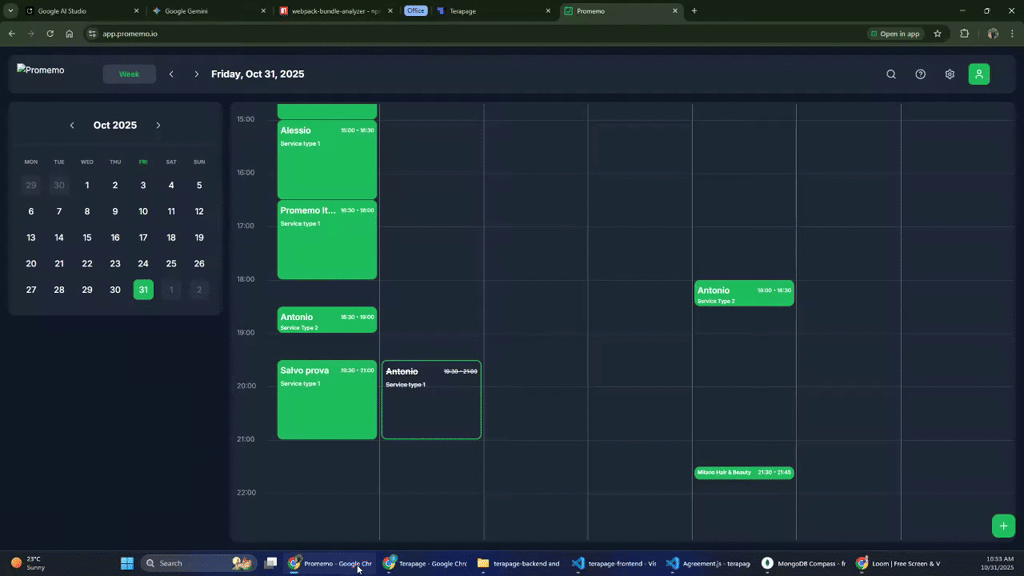Open a new browser tab
The width and height of the screenshot is (1024, 576).
(694, 11)
